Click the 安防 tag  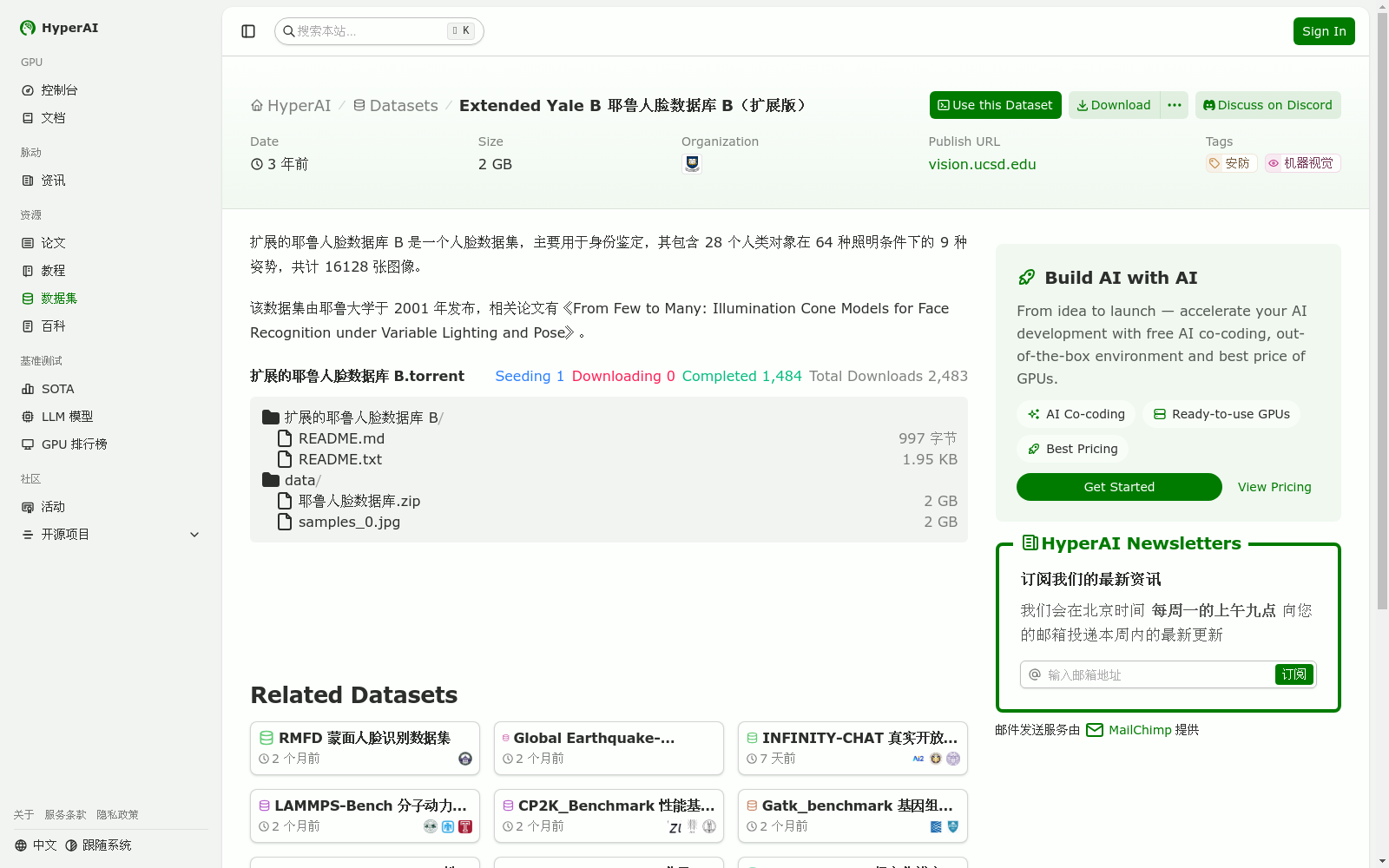tap(1231, 163)
